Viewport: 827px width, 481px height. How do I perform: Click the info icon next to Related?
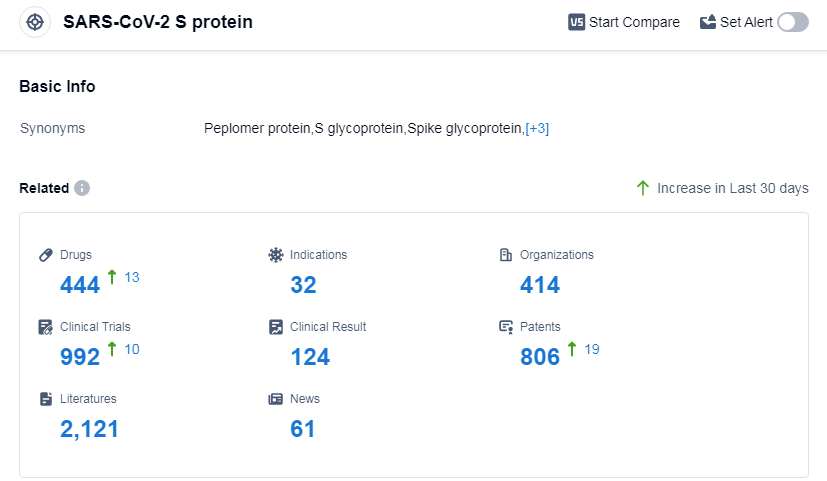pyautogui.click(x=82, y=188)
